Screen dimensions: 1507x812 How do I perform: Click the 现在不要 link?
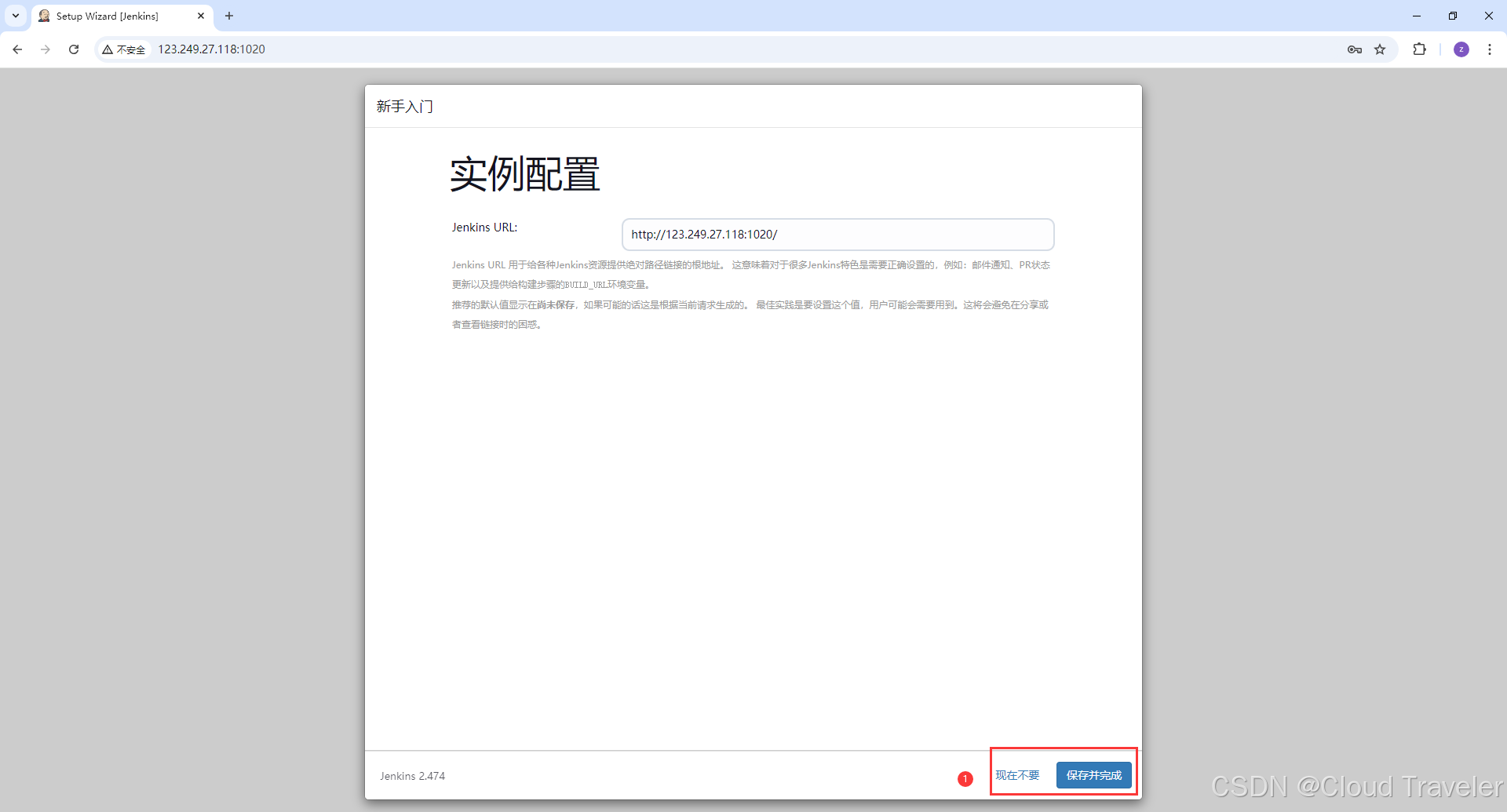click(x=1017, y=775)
